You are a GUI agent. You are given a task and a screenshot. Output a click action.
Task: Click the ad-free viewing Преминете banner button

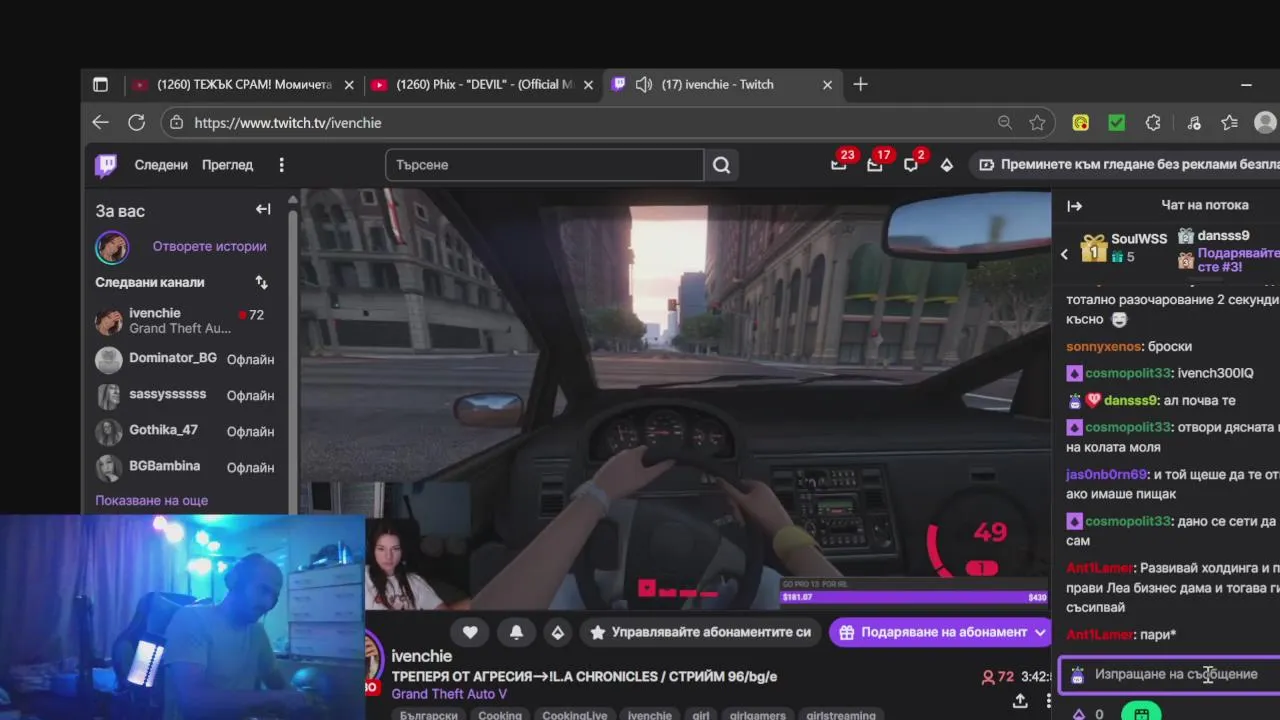(x=1125, y=165)
